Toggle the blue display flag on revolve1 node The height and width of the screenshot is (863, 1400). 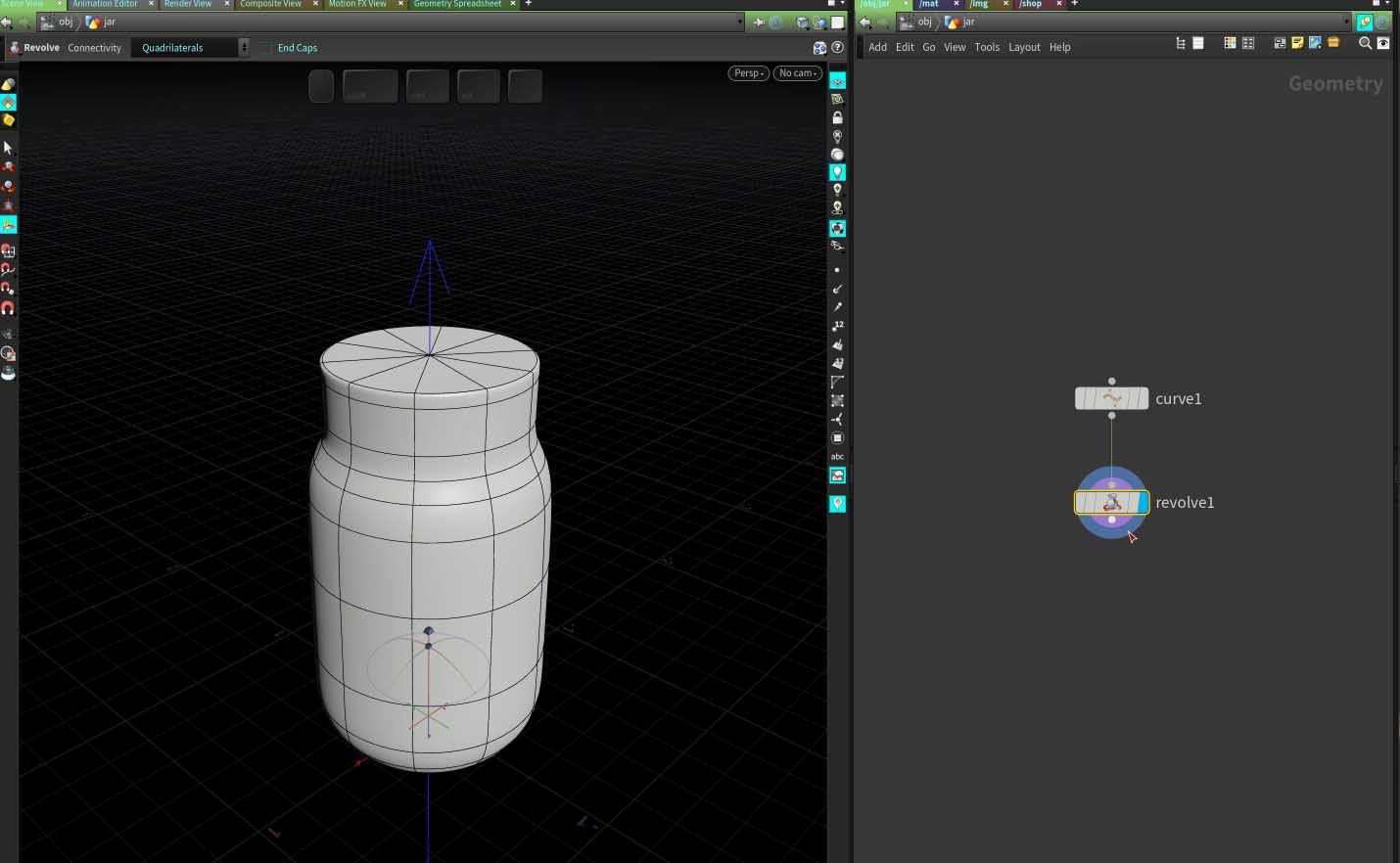(1142, 503)
